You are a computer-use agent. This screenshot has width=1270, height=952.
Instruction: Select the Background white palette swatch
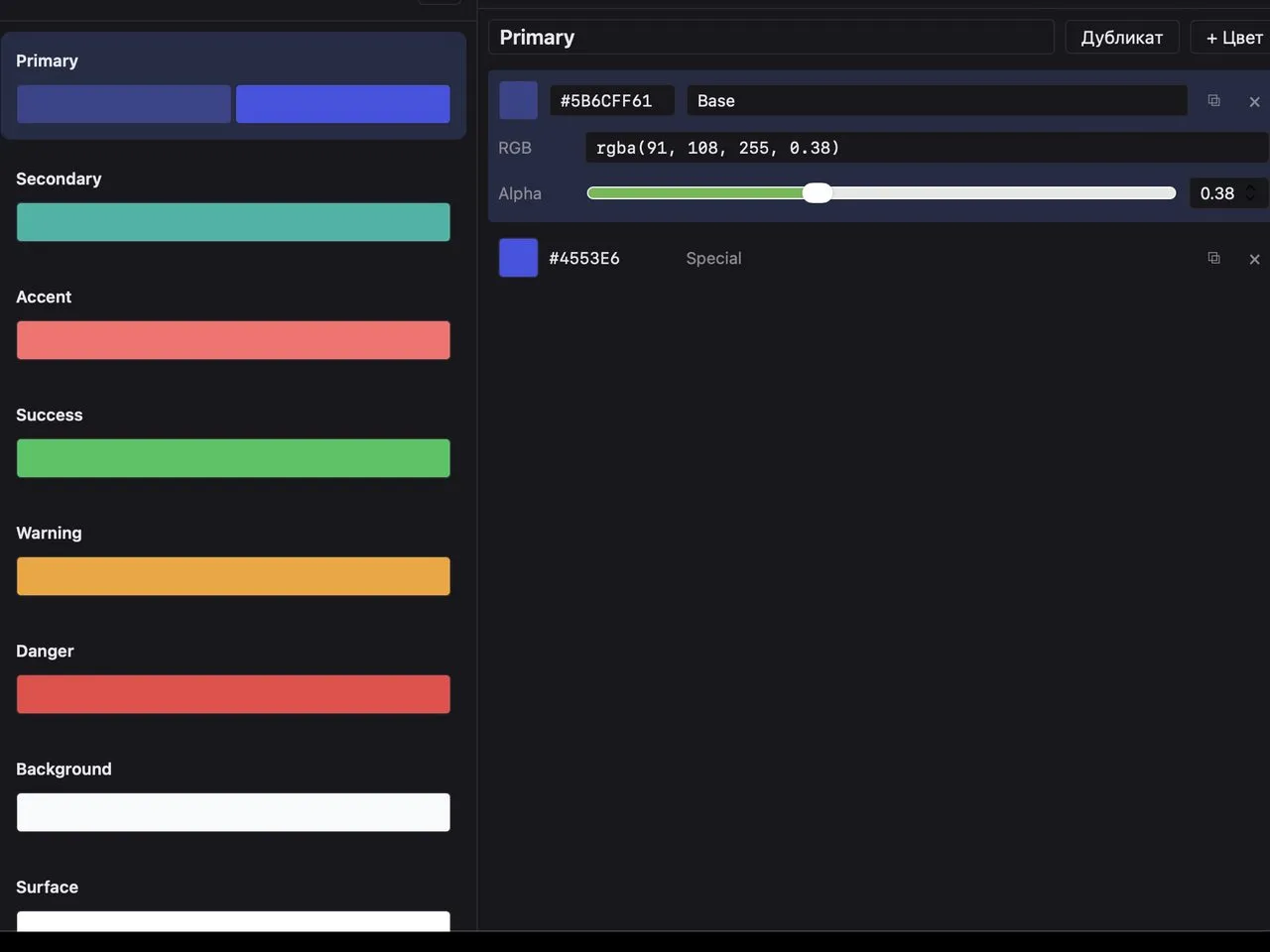(x=233, y=812)
